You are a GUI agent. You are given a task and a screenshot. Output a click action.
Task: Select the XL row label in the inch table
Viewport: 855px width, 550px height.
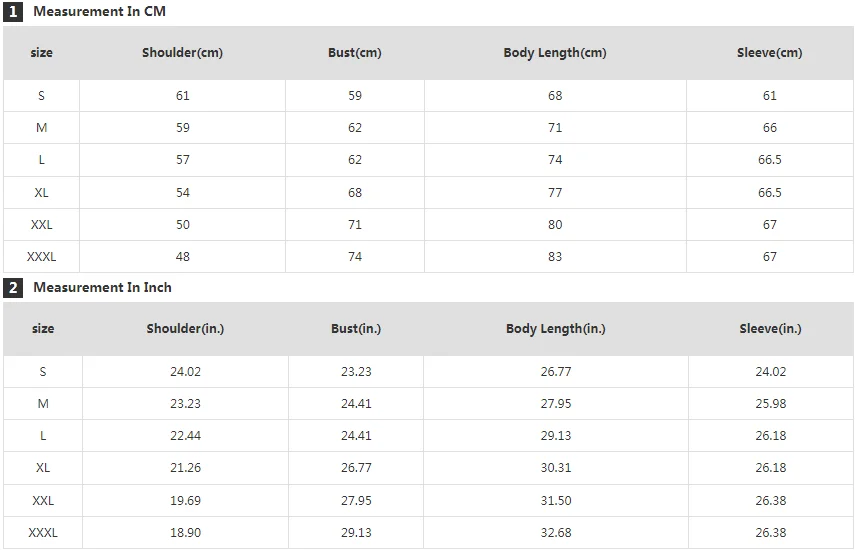tap(43, 468)
